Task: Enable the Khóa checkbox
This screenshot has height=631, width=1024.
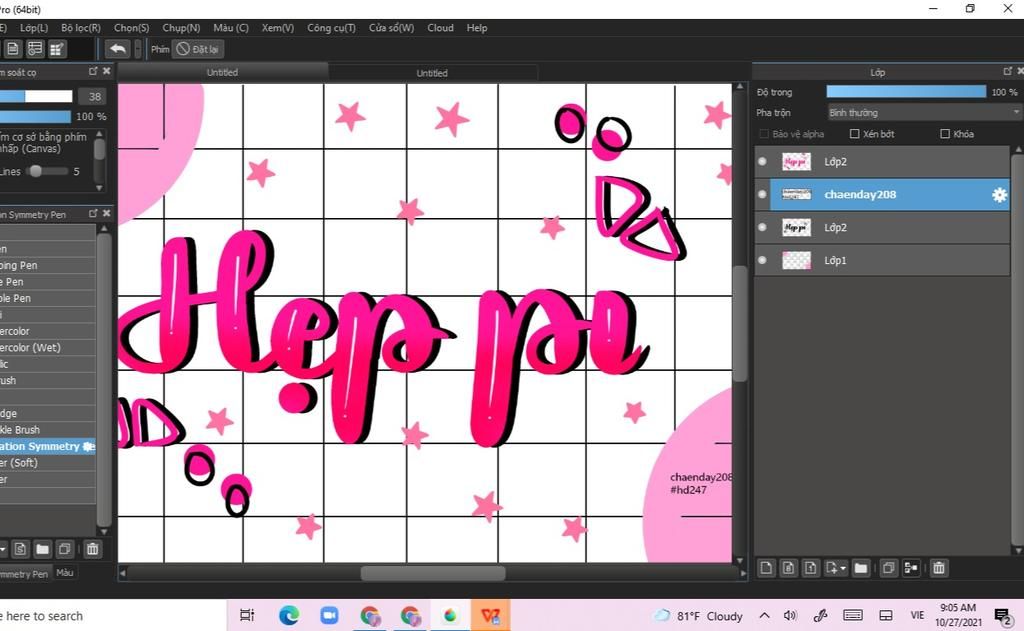Action: [x=944, y=134]
